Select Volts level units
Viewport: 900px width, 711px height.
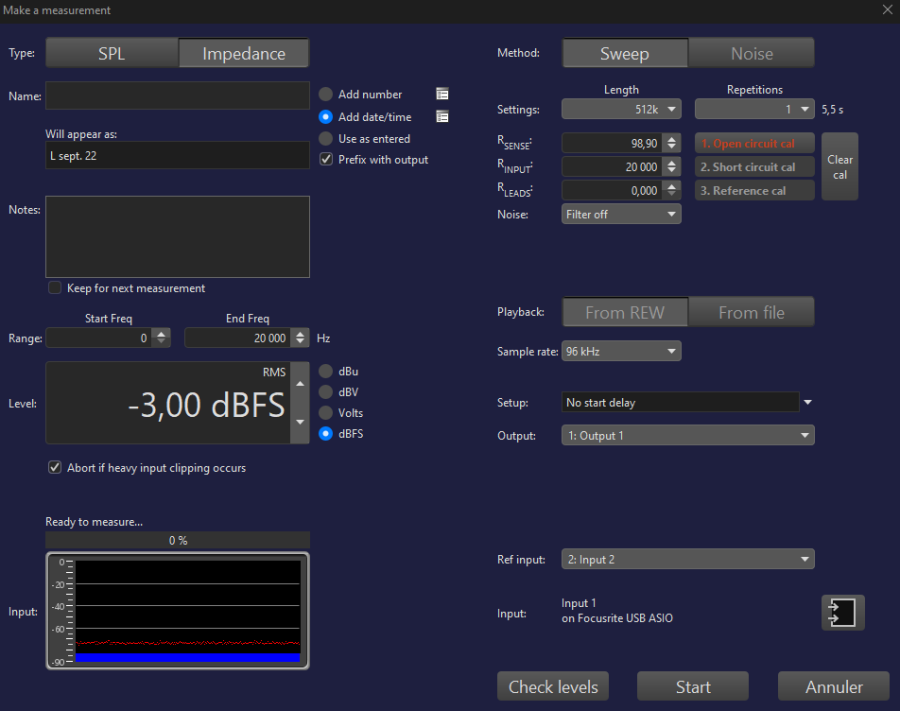(325, 413)
